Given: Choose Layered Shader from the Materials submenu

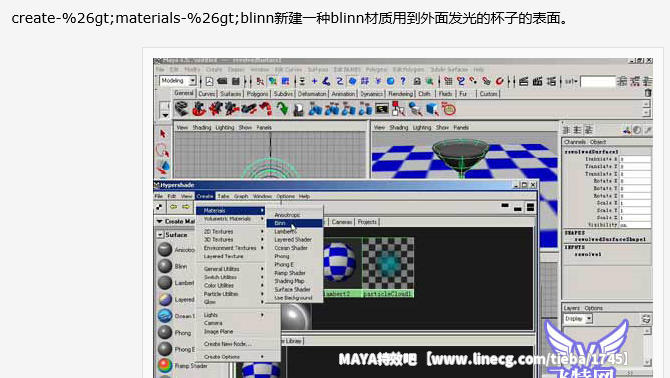Looking at the screenshot, I should coord(294,240).
